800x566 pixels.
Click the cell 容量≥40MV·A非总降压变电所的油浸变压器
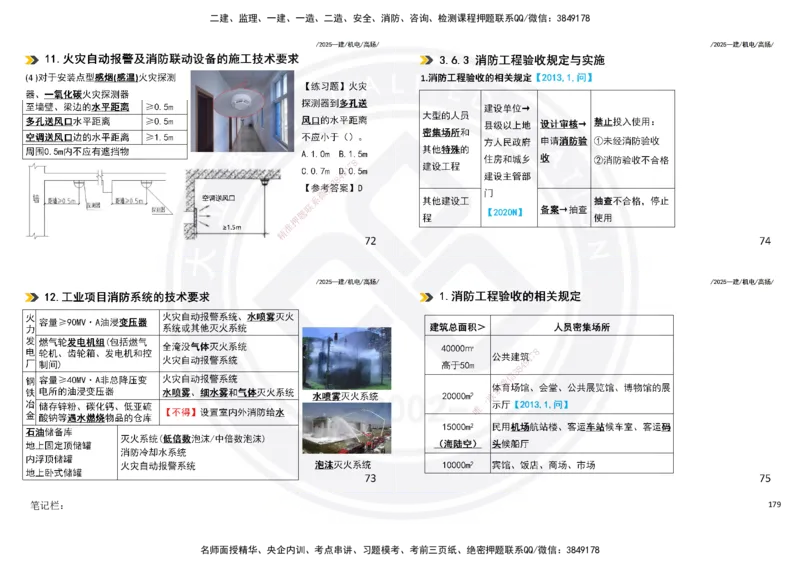click(98, 386)
